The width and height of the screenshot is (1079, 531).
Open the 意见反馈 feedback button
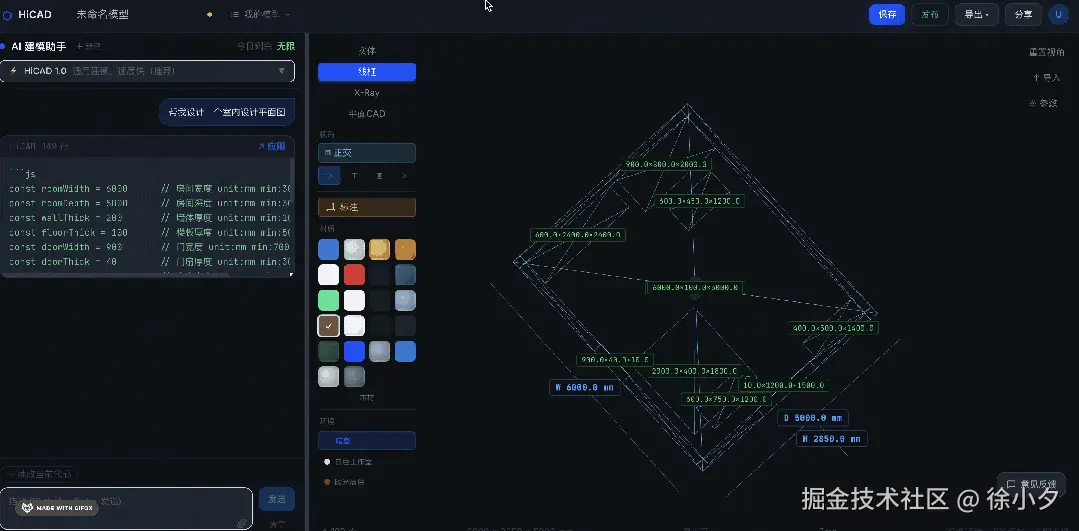(1032, 484)
